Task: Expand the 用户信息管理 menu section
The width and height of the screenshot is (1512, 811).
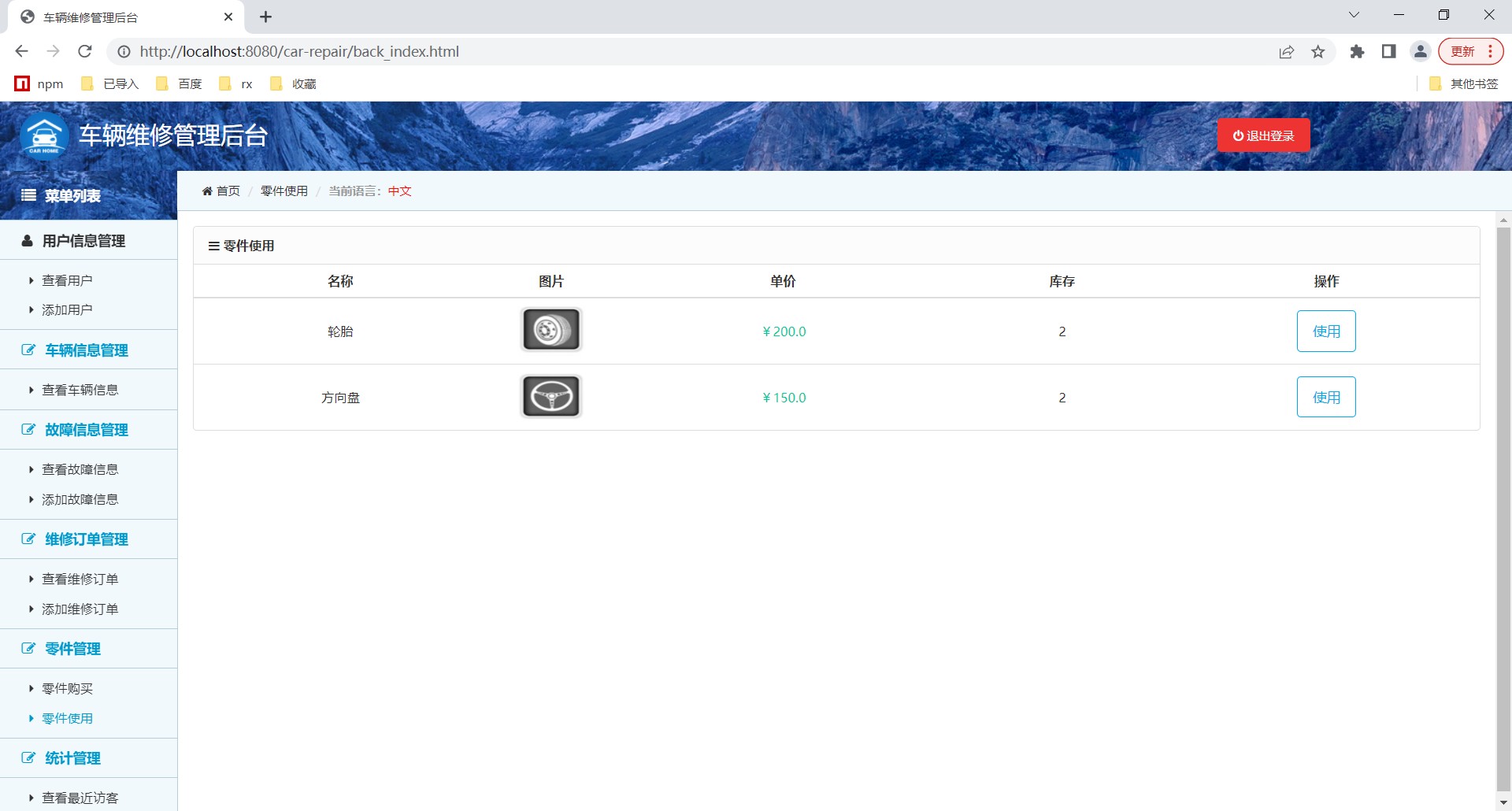Action: pos(83,241)
